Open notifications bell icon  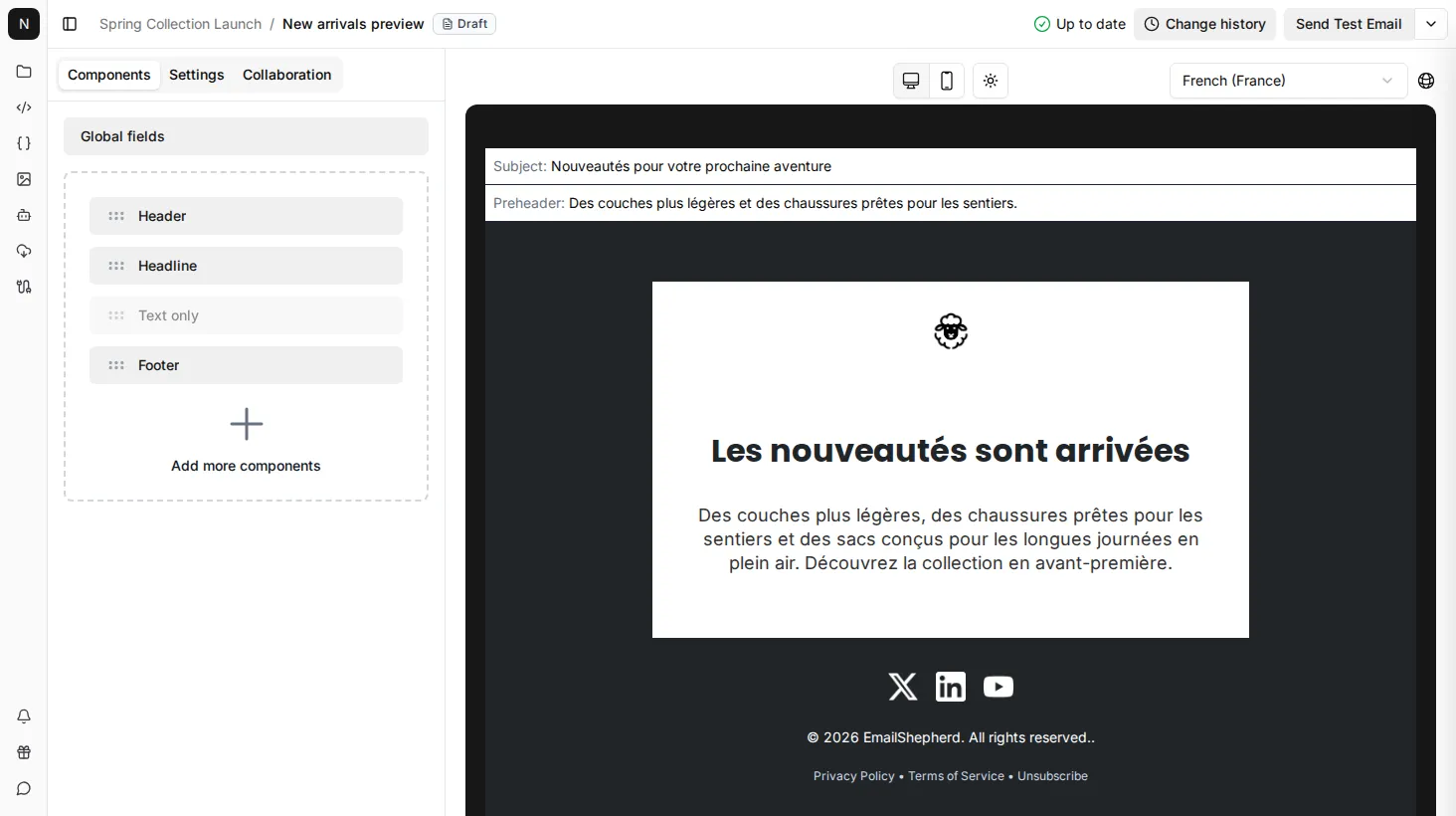[24, 716]
